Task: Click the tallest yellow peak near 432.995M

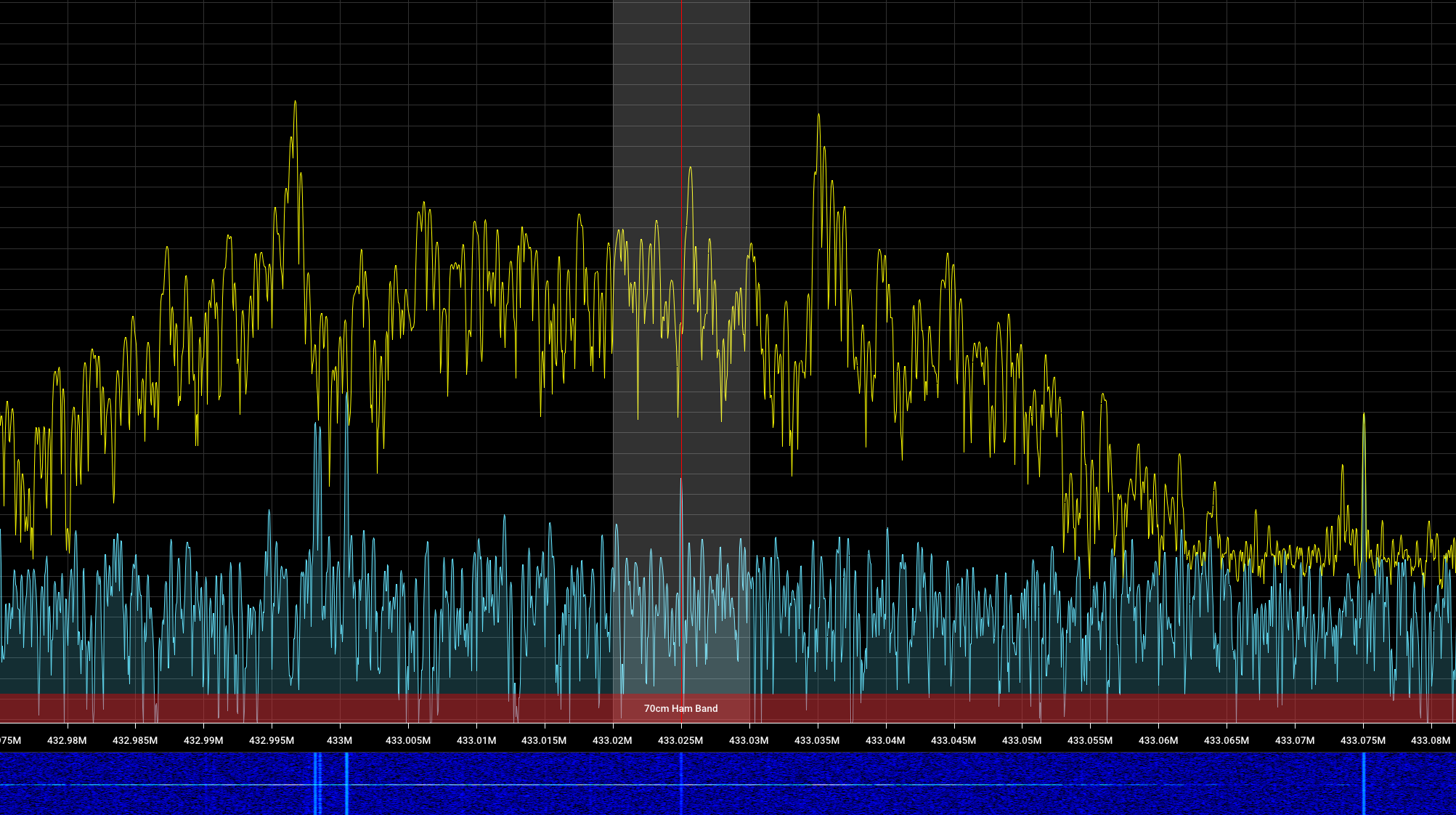Action: pos(295,103)
